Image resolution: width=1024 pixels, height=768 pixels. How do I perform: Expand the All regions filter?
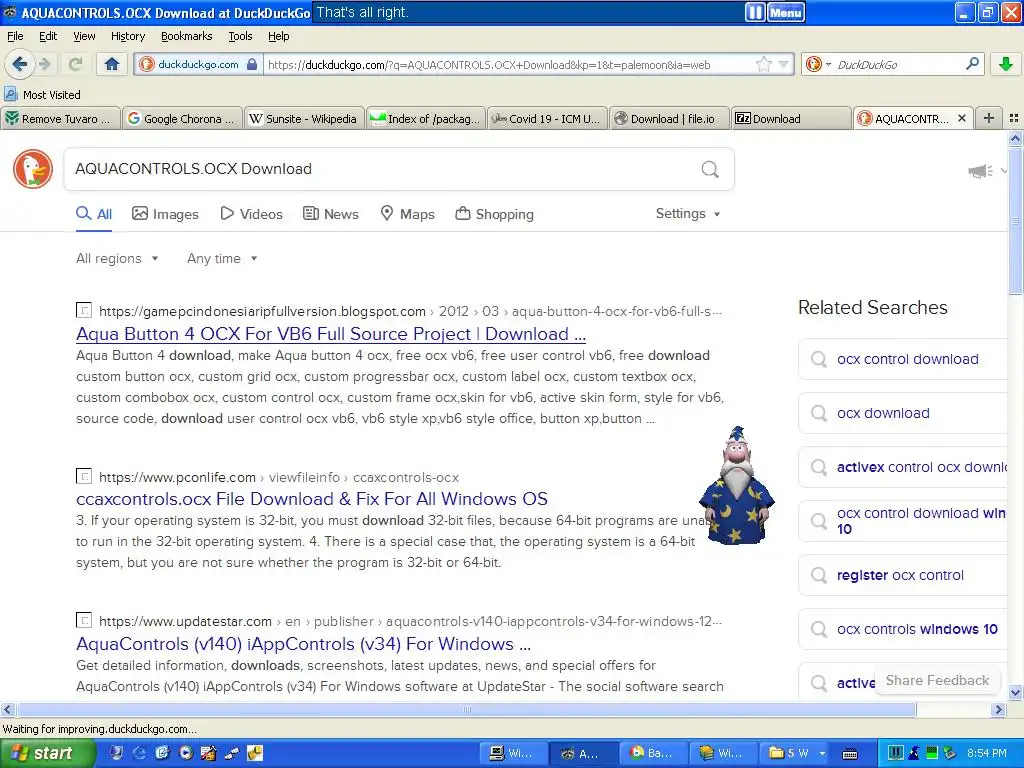[x=117, y=258]
